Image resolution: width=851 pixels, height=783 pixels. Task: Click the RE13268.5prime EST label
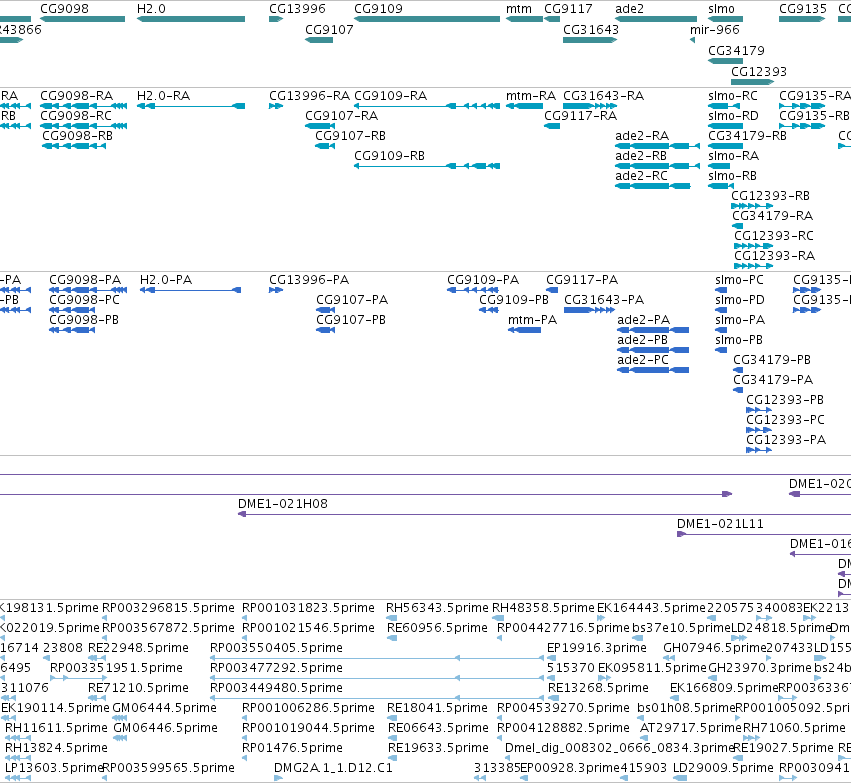598,687
